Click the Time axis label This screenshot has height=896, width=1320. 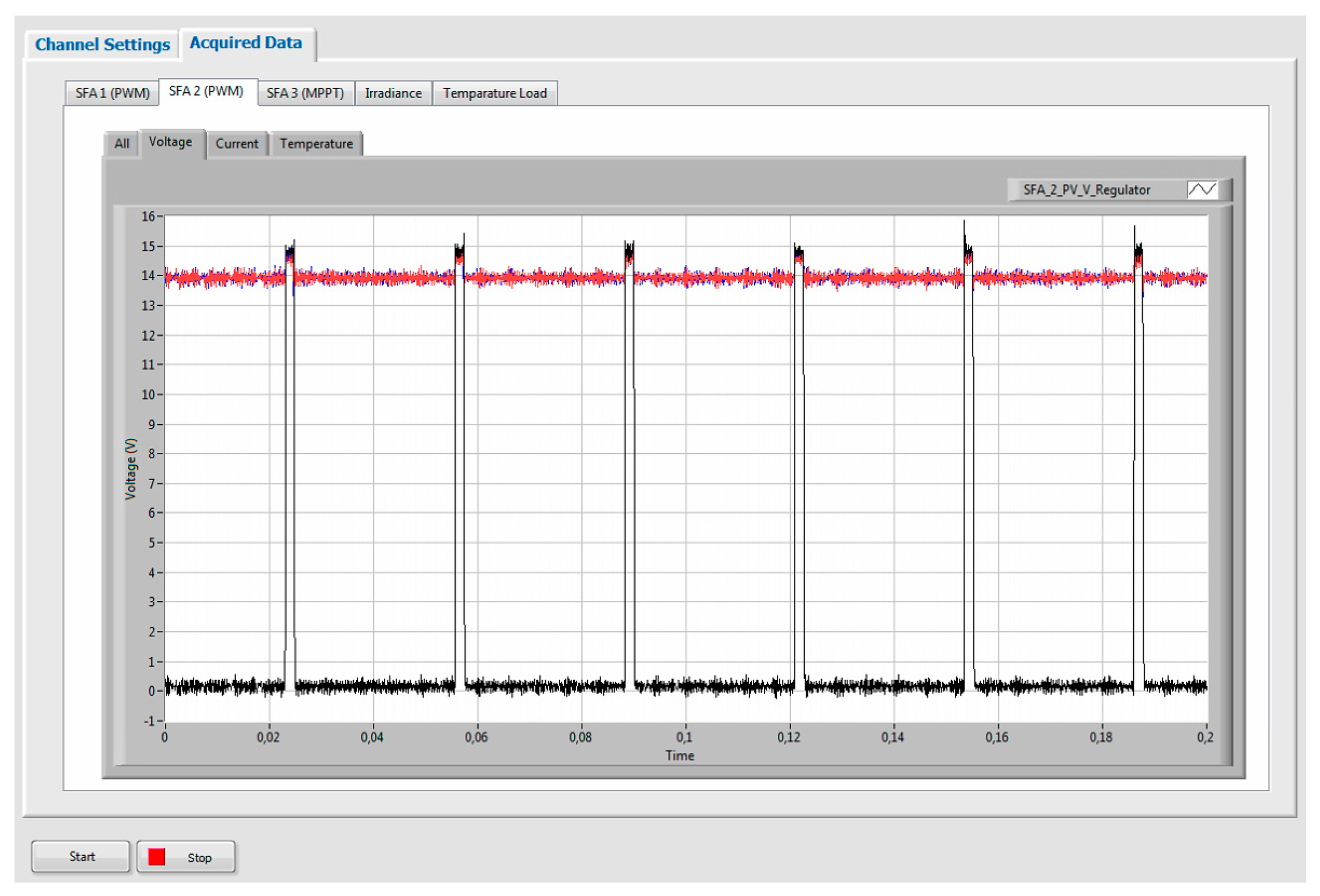(679, 755)
